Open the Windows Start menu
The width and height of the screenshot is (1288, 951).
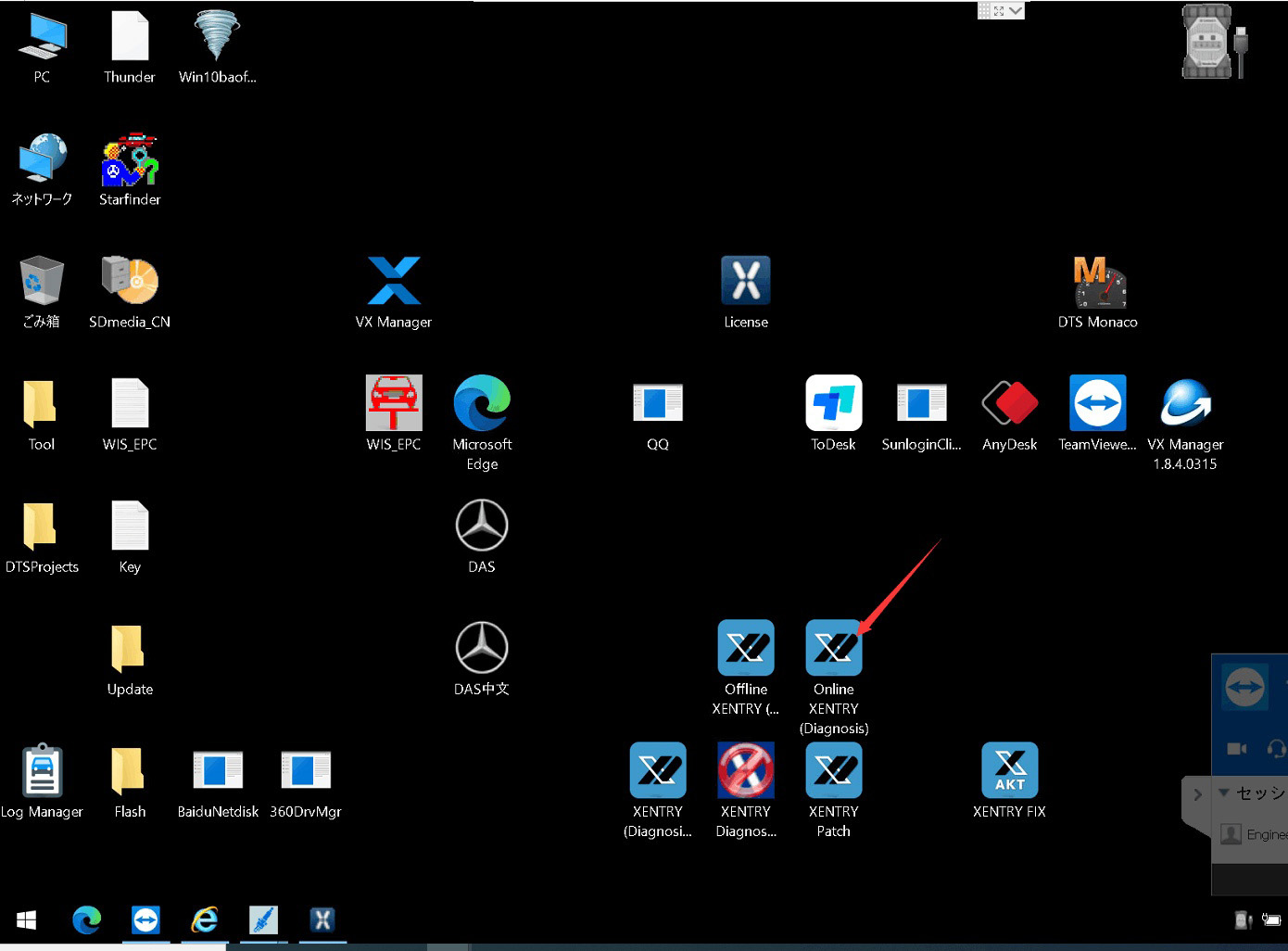(x=26, y=919)
